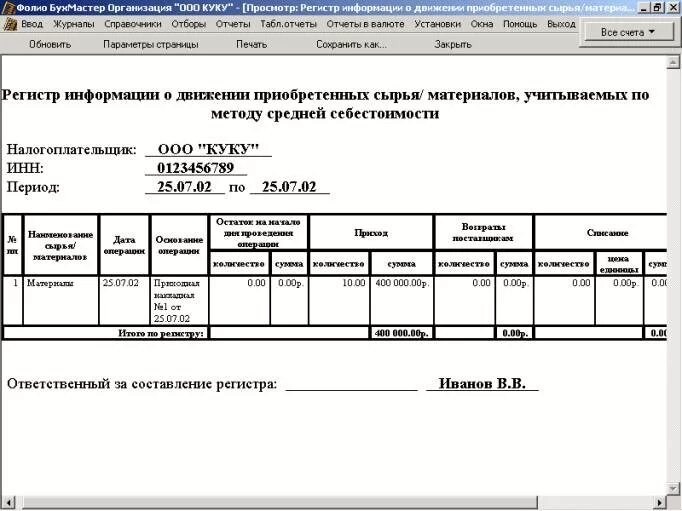Click the report title heading
The width and height of the screenshot is (682, 511).
[325, 104]
